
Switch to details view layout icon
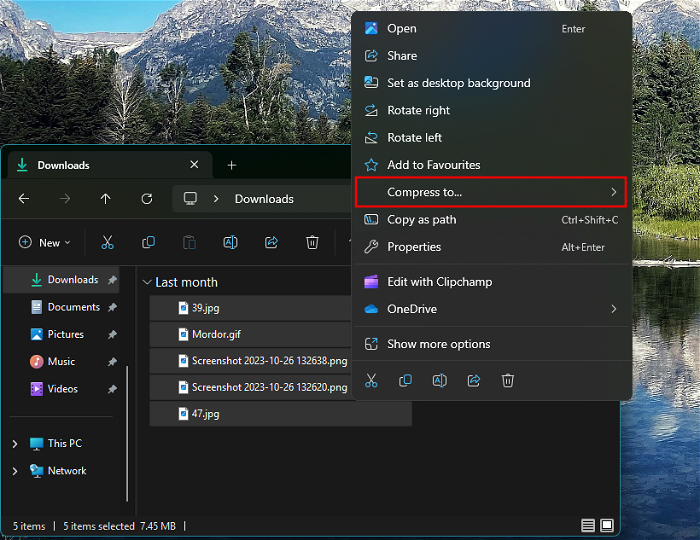(588, 525)
